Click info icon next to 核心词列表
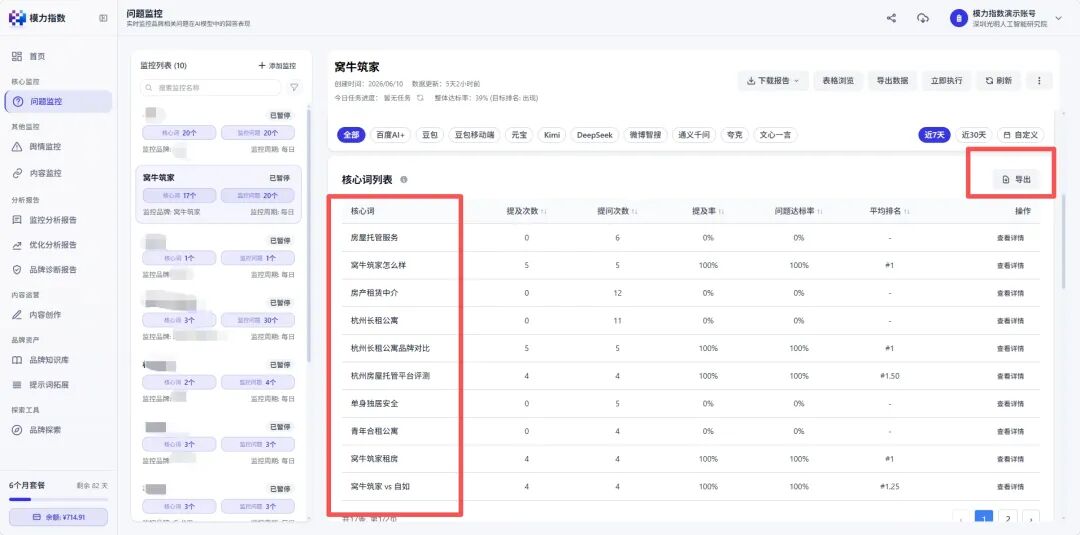This screenshot has height=535, width=1080. (x=404, y=180)
